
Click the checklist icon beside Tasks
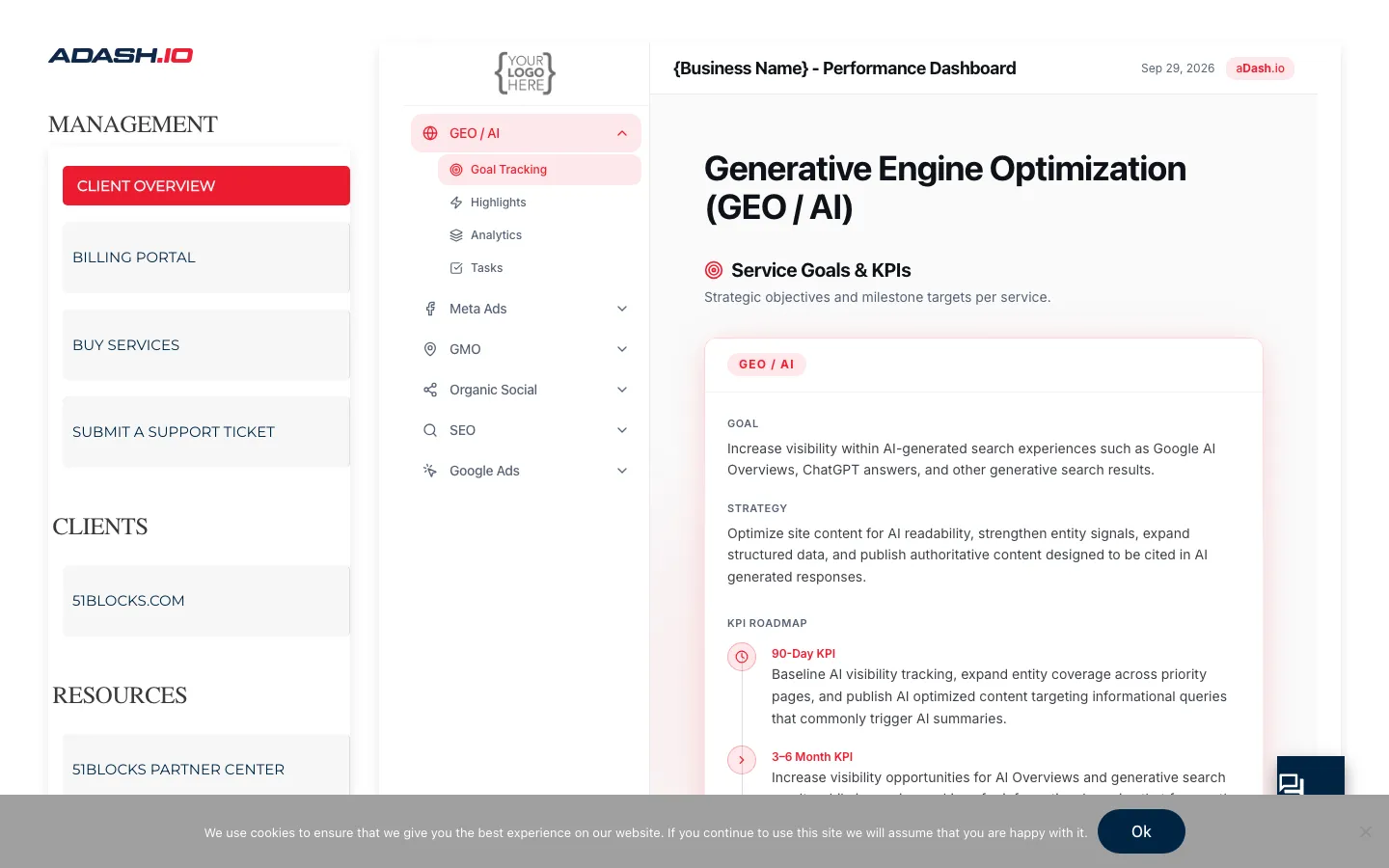(x=456, y=268)
